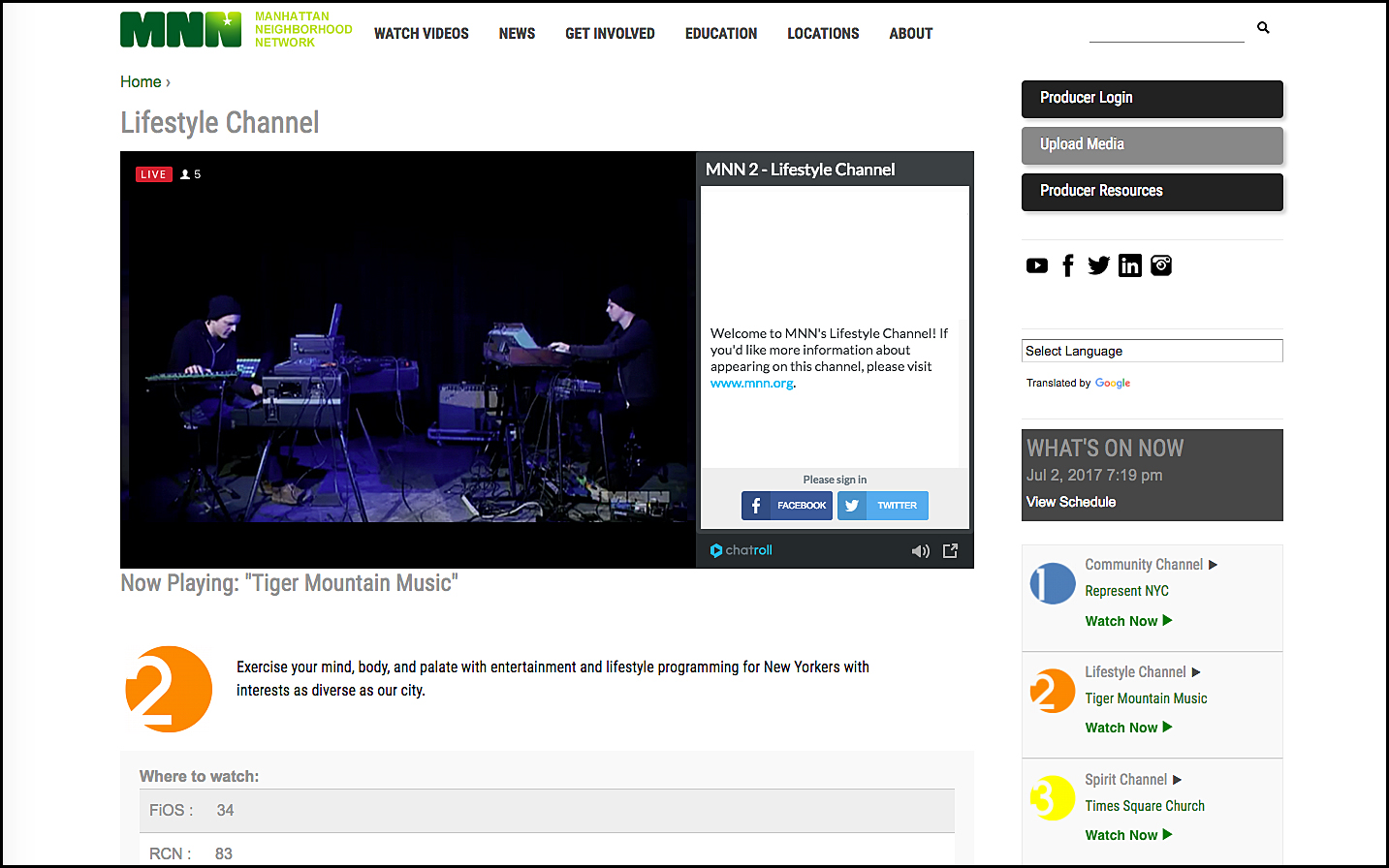Click the LIVE badge on the video
Viewport: 1389px width, 868px height.
click(153, 174)
